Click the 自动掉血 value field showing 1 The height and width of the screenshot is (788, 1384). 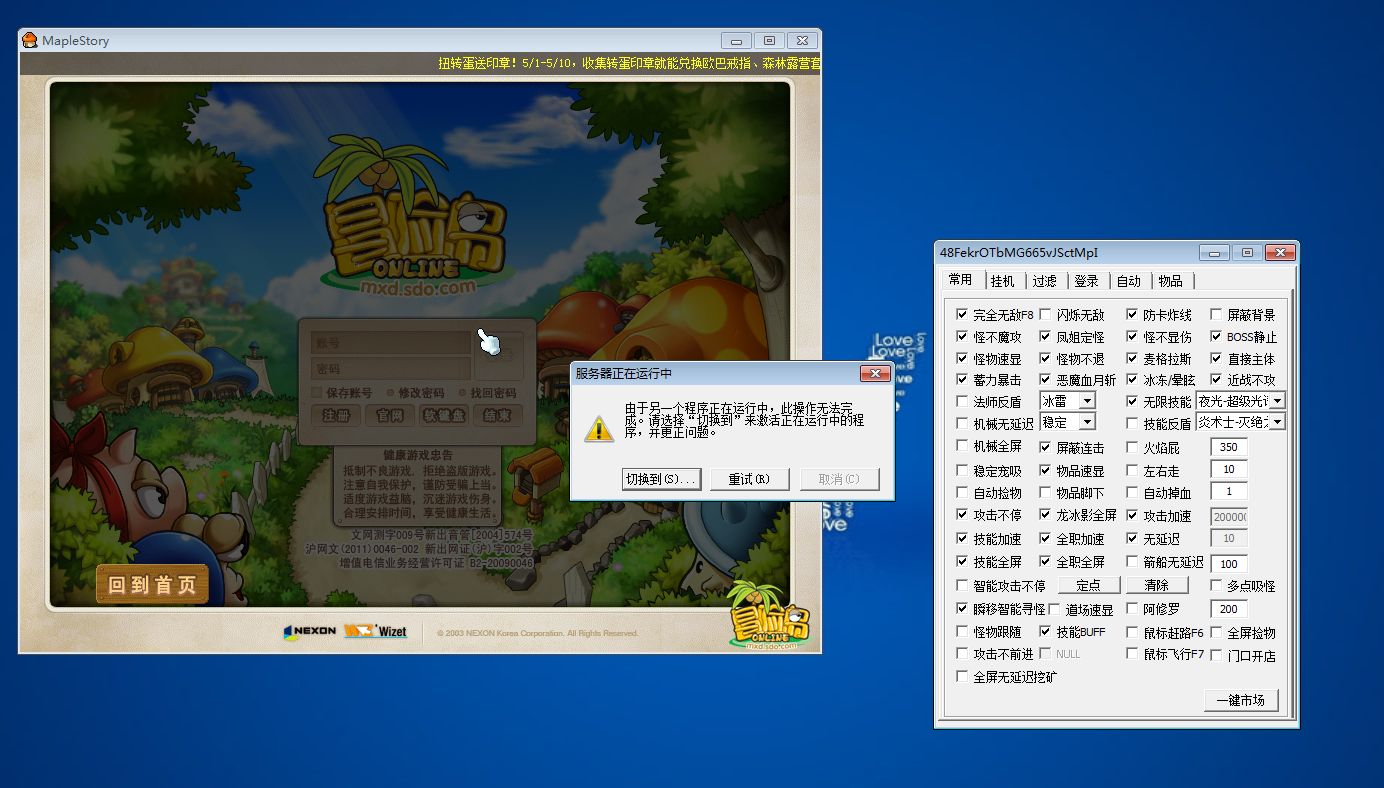[x=1229, y=492]
